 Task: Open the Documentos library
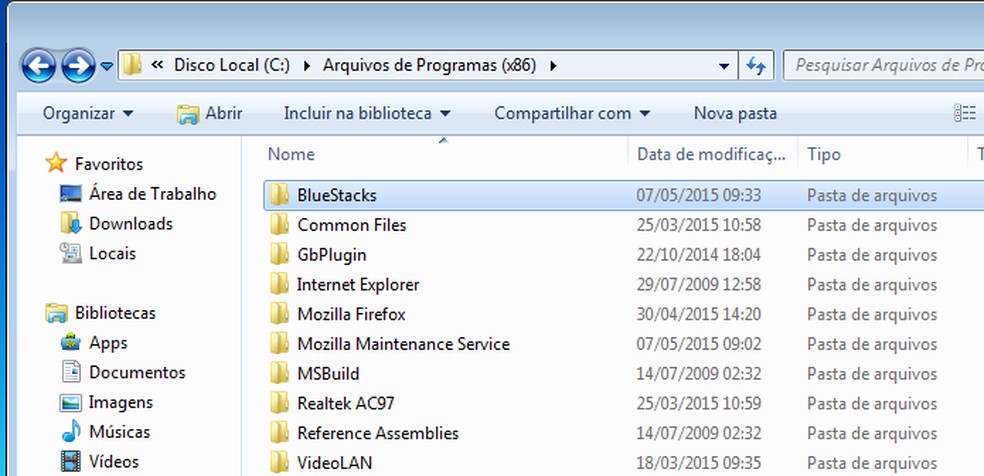click(137, 373)
